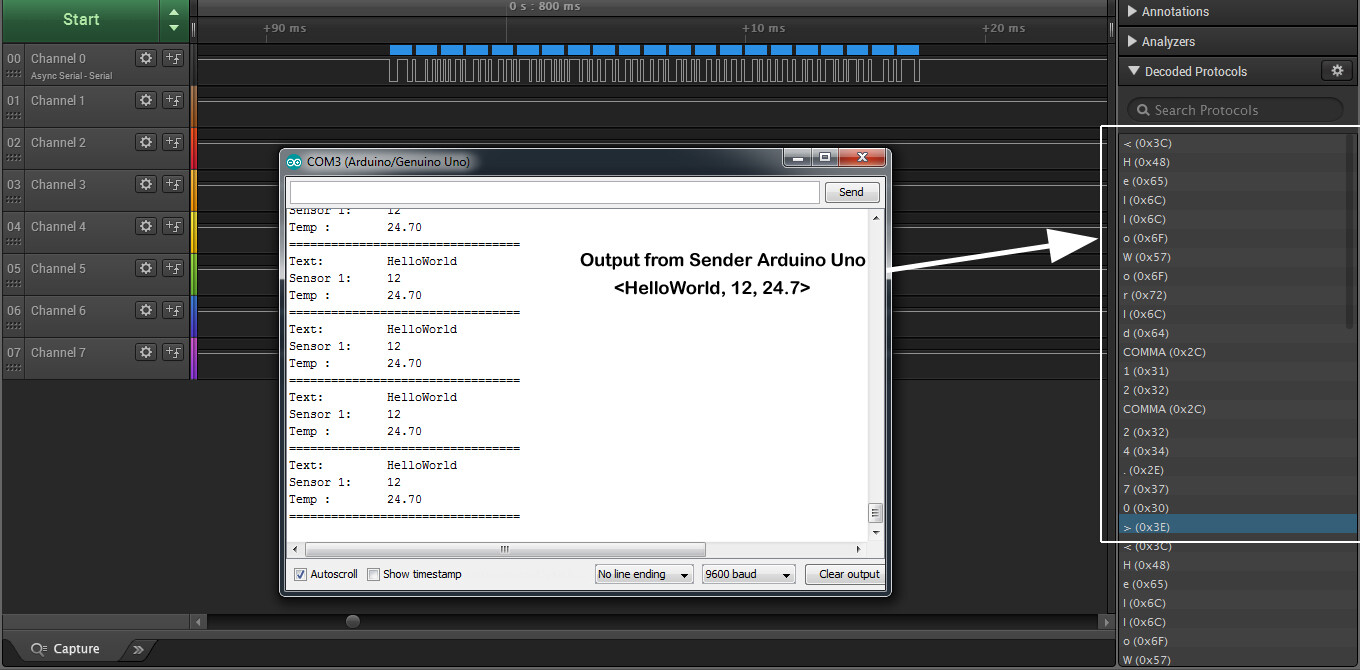This screenshot has height=670, width=1360.
Task: Open Channel 6 settings gear
Action: pyautogui.click(x=146, y=310)
